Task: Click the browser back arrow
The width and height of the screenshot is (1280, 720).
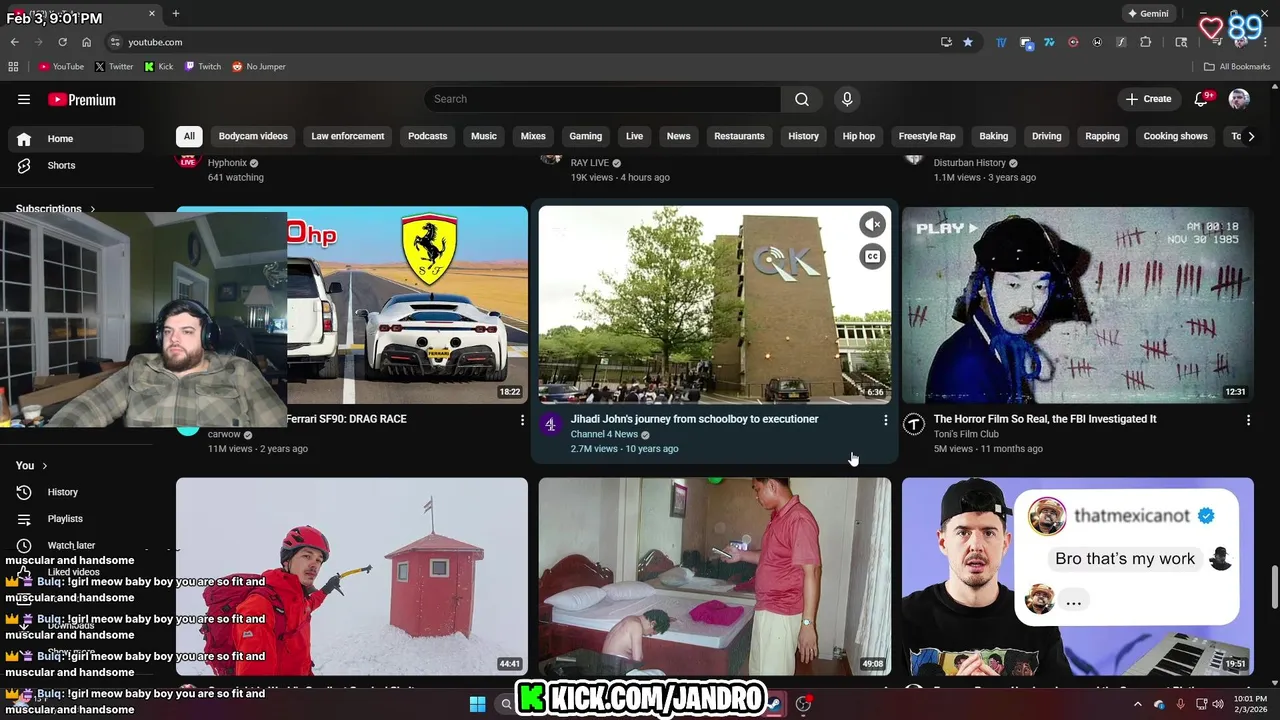Action: click(x=14, y=42)
